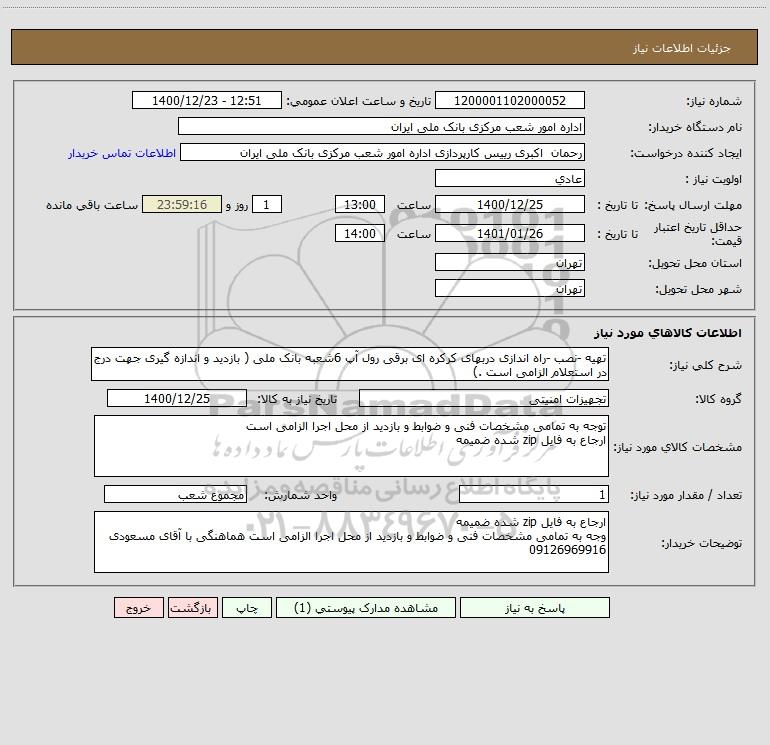Open مشاهده مدارک پیوستی (1) attachments

366,608
